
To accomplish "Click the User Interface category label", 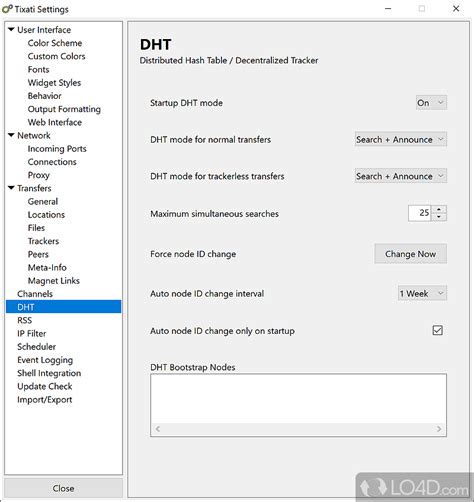I will pos(44,30).
